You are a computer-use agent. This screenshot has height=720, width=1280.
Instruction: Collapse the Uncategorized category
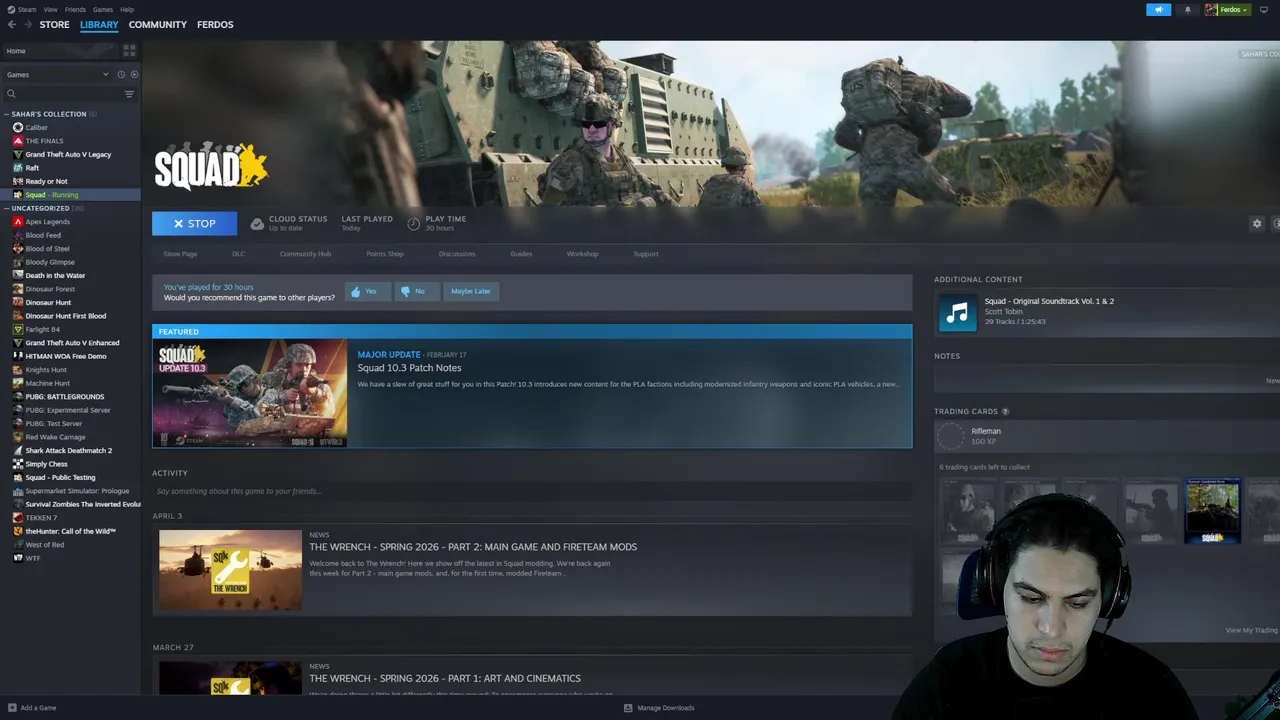pyautogui.click(x=7, y=208)
